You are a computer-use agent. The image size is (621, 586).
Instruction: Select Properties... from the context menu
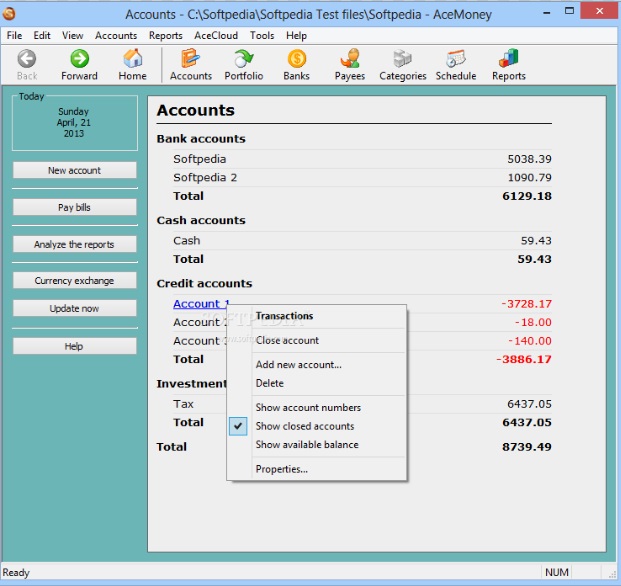(281, 469)
